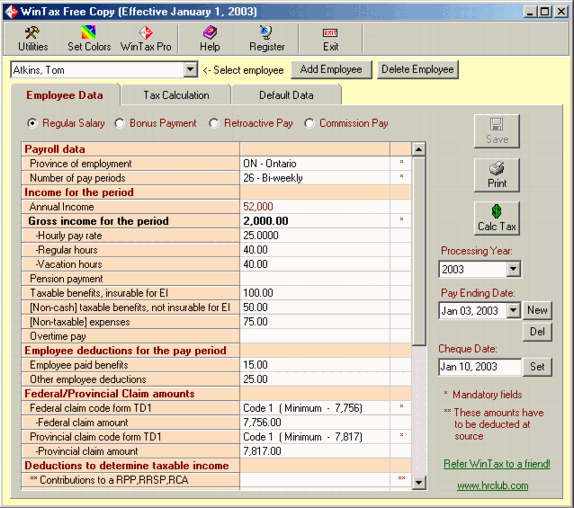Click the Save floppy disk button

[x=497, y=131]
